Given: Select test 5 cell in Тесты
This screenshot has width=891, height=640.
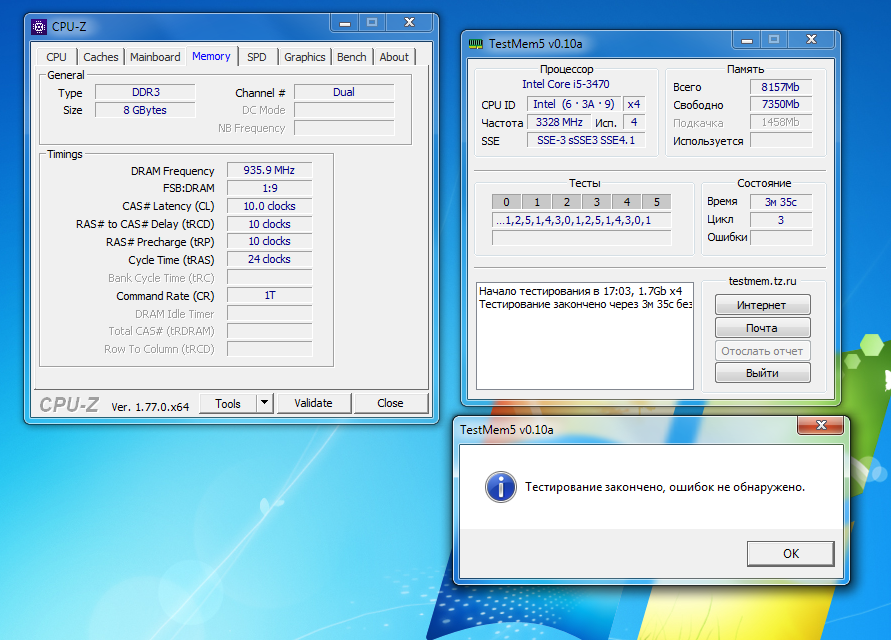Looking at the screenshot, I should tap(656, 202).
